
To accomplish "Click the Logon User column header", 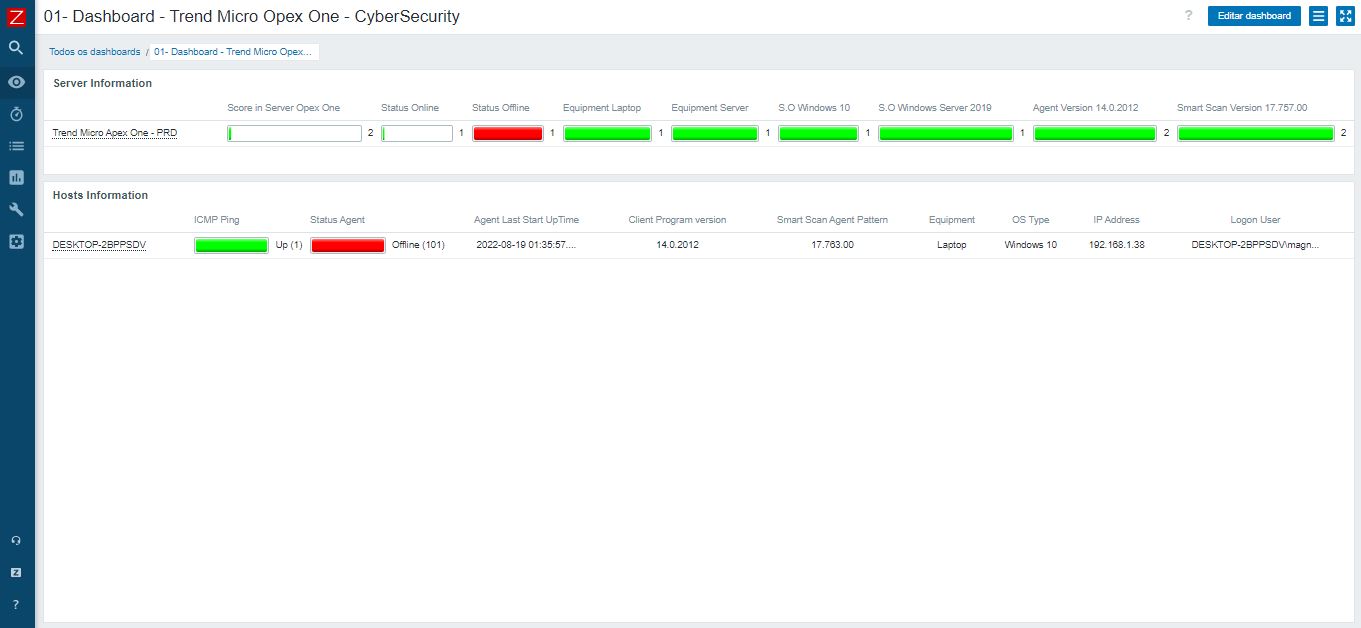I will [x=1255, y=220].
